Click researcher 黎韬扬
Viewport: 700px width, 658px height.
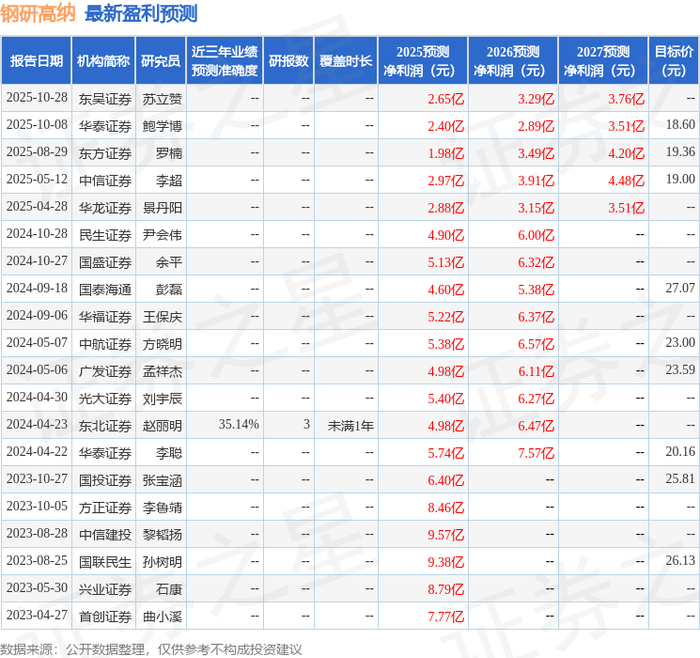click(x=162, y=534)
